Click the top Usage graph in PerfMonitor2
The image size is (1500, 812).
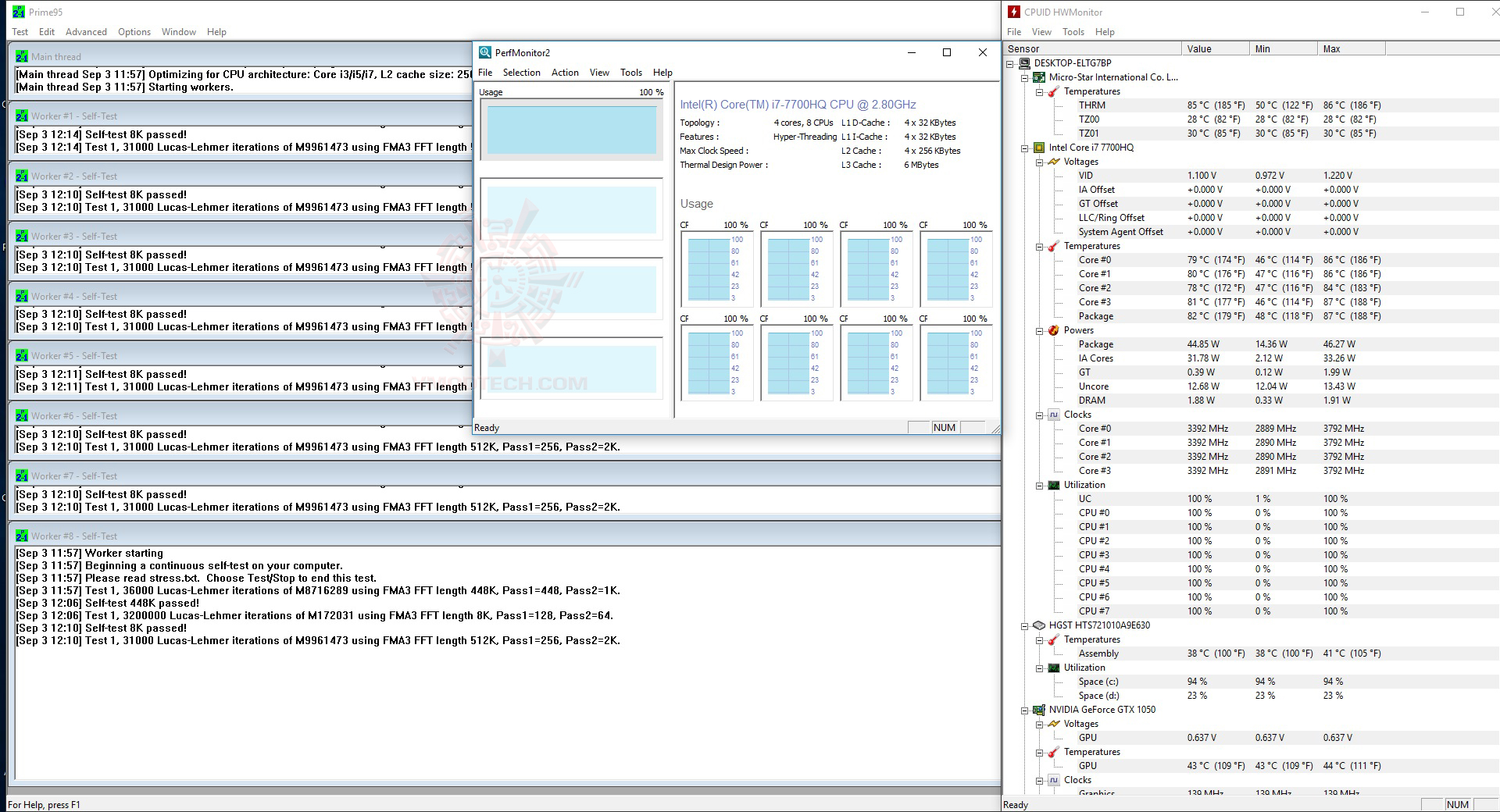(x=572, y=130)
